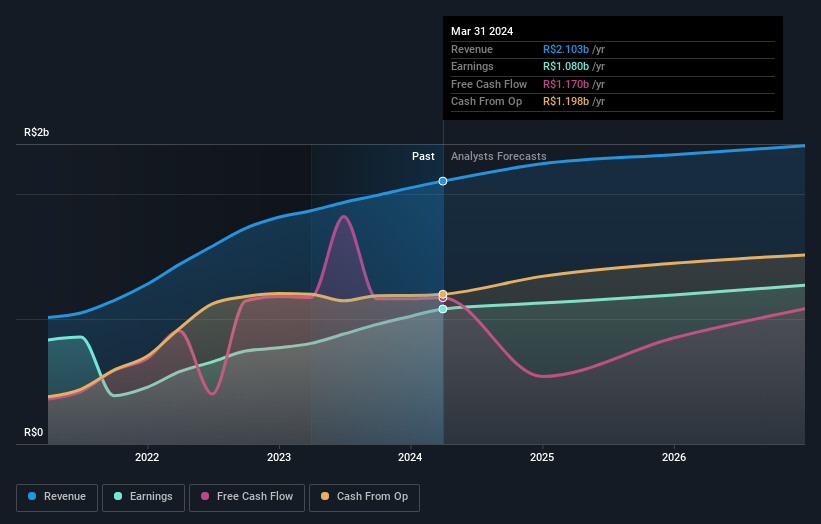Click the 2023 x-axis label
This screenshot has height=524, width=821.
click(x=279, y=458)
